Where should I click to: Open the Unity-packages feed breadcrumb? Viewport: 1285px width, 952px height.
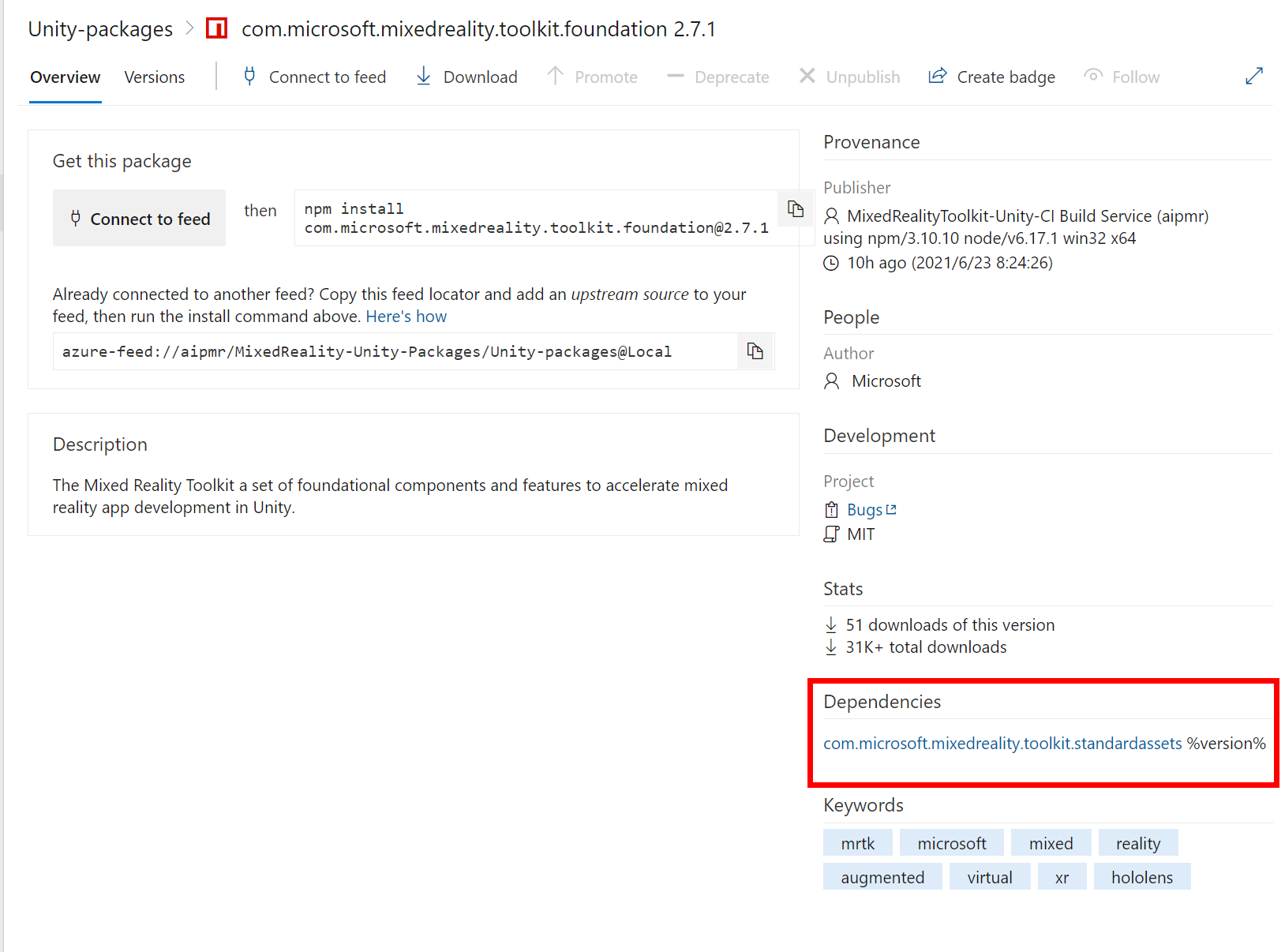(100, 29)
